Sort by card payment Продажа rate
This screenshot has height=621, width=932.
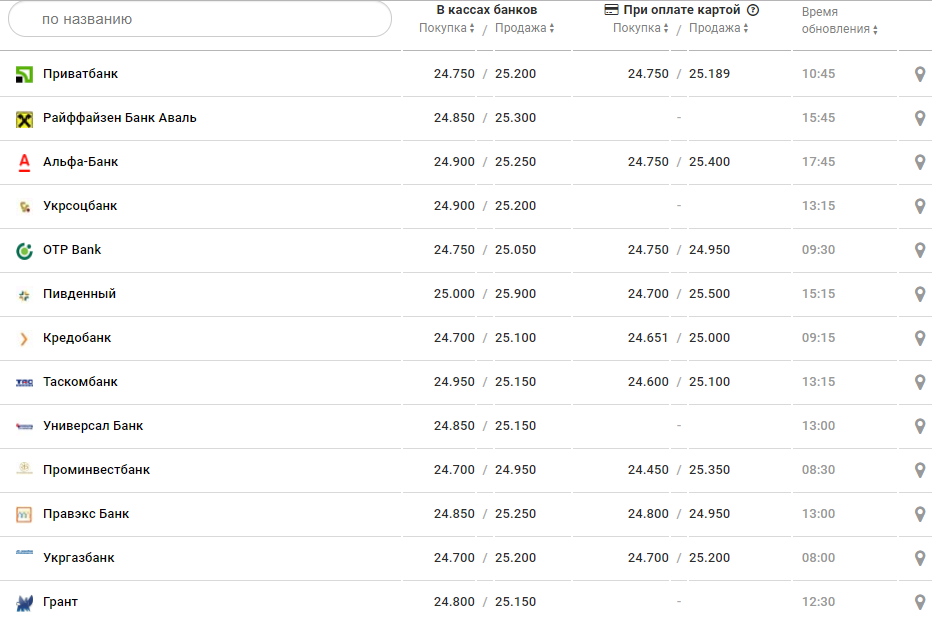click(x=718, y=28)
